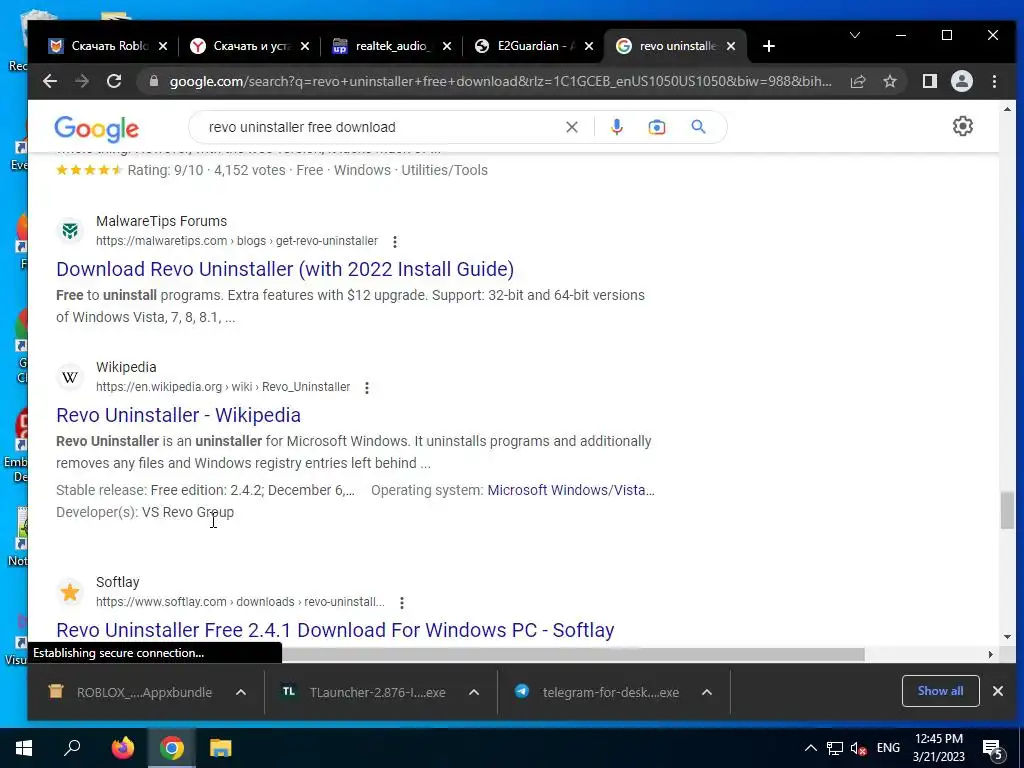Viewport: 1024px width, 768px height.
Task: Open Download Revo Uninstaller 2022 Install Guide link
Action: tap(285, 269)
